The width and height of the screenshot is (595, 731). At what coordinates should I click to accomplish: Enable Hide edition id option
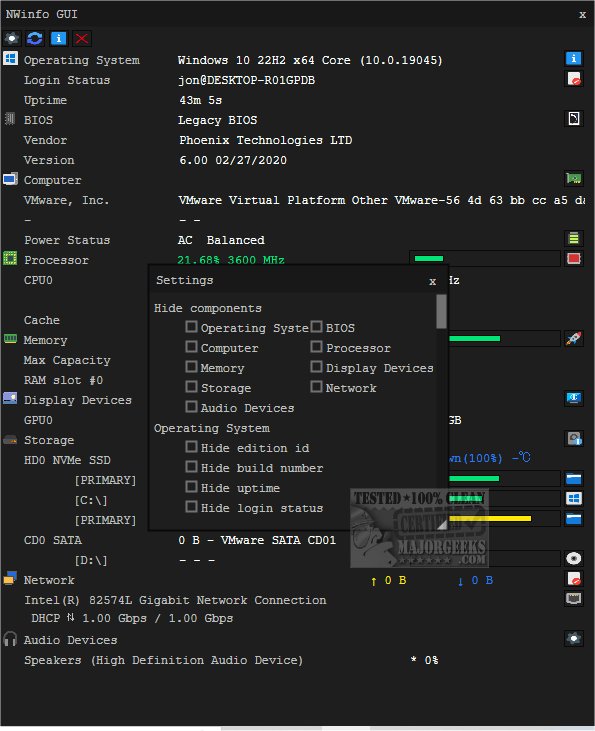[x=191, y=447]
